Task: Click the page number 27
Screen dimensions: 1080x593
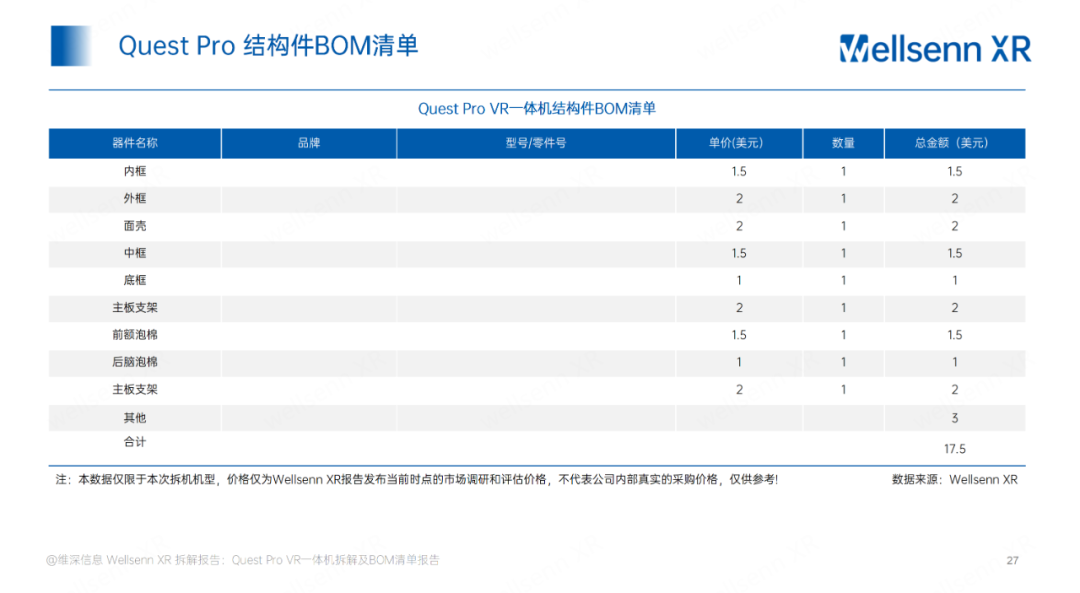Action: 1012,561
